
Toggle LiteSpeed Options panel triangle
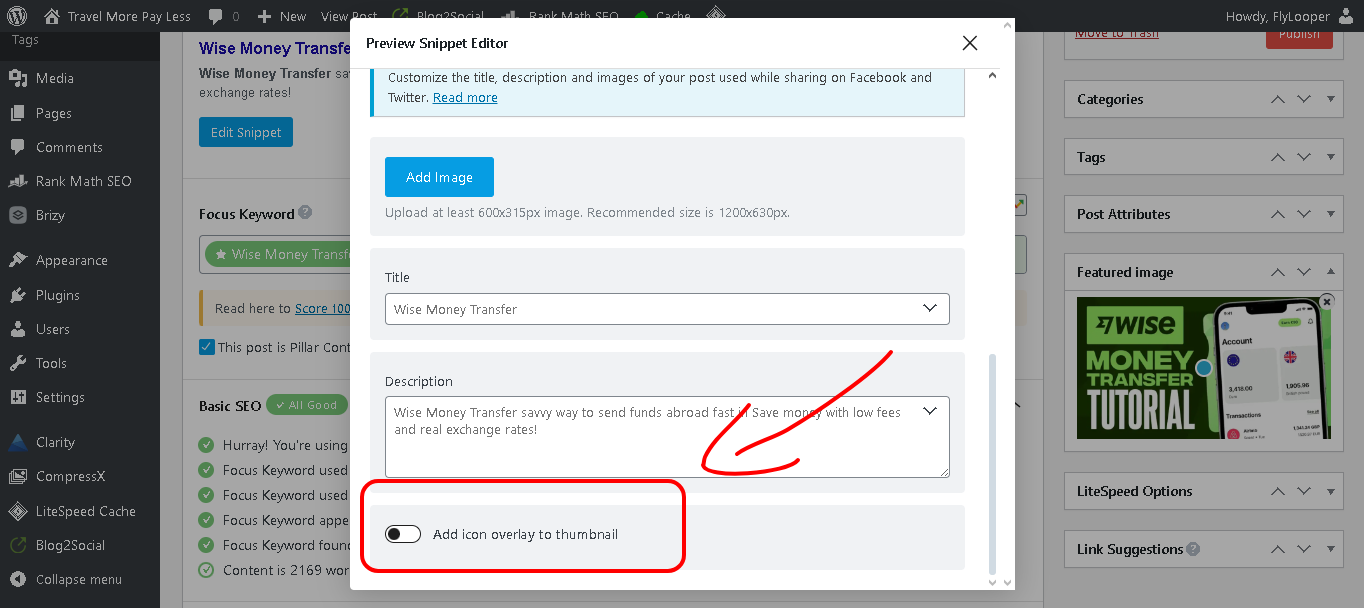[1330, 491]
